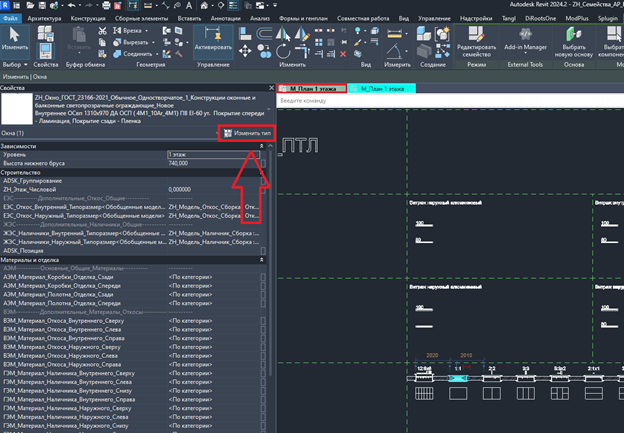The image size is (624, 433).
Task: Toggle the checkbox beside ADSK_Группирование
Action: pos(263,181)
